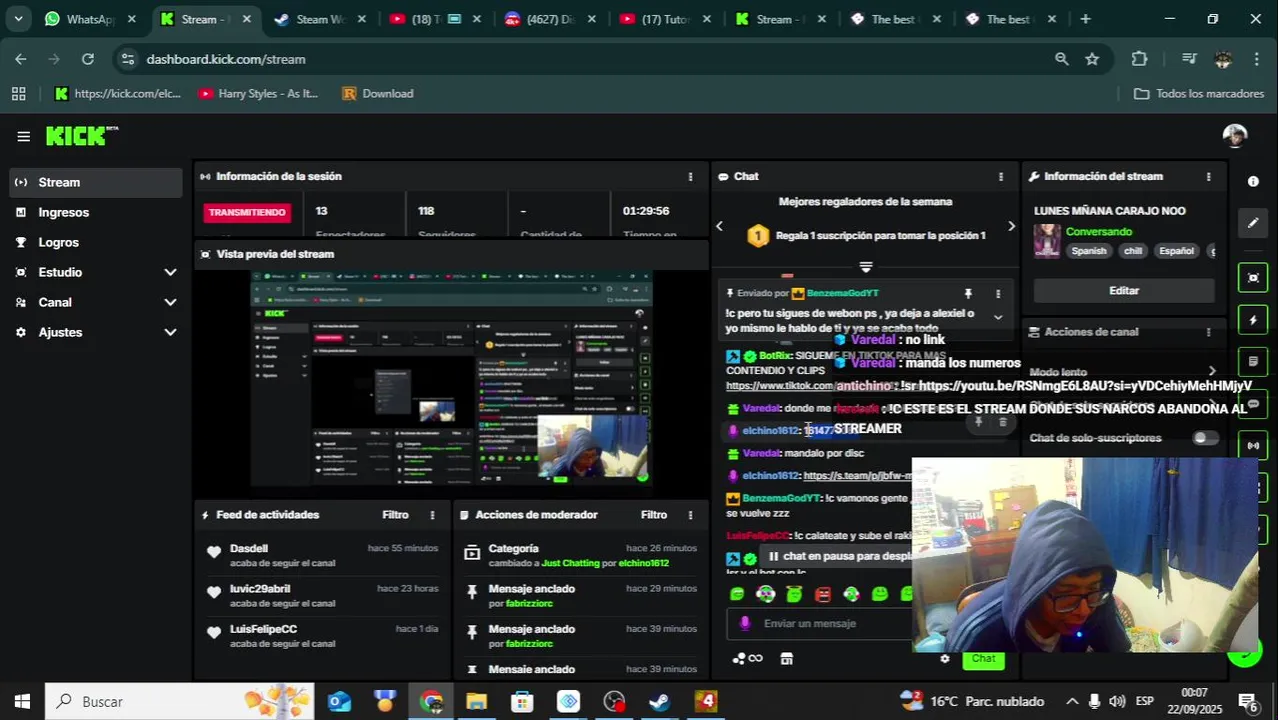Switch to the Steam Workshop browser tab

point(322,19)
